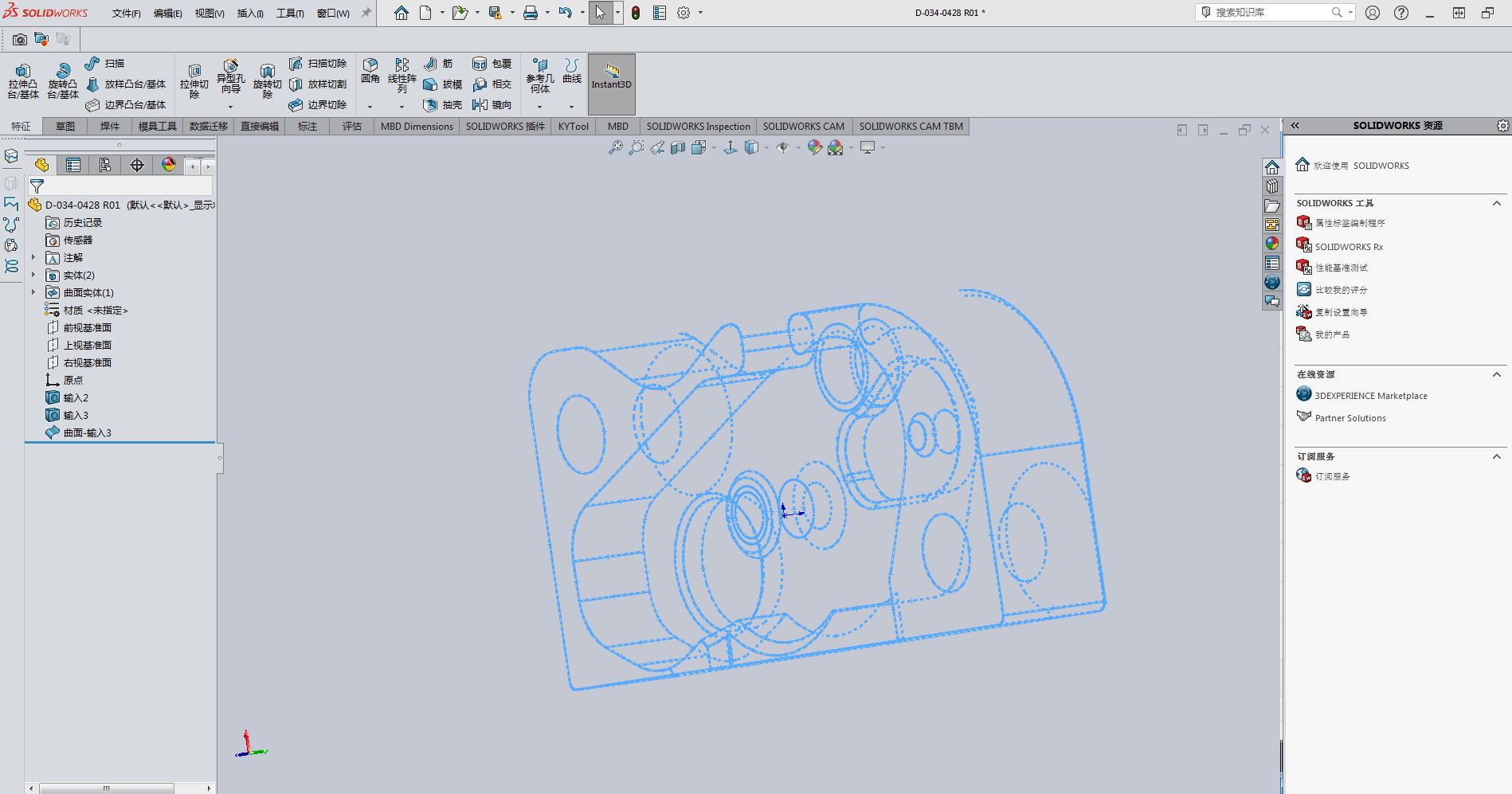Activate the Extruded Cut tool (拉伸切除)

point(194,81)
